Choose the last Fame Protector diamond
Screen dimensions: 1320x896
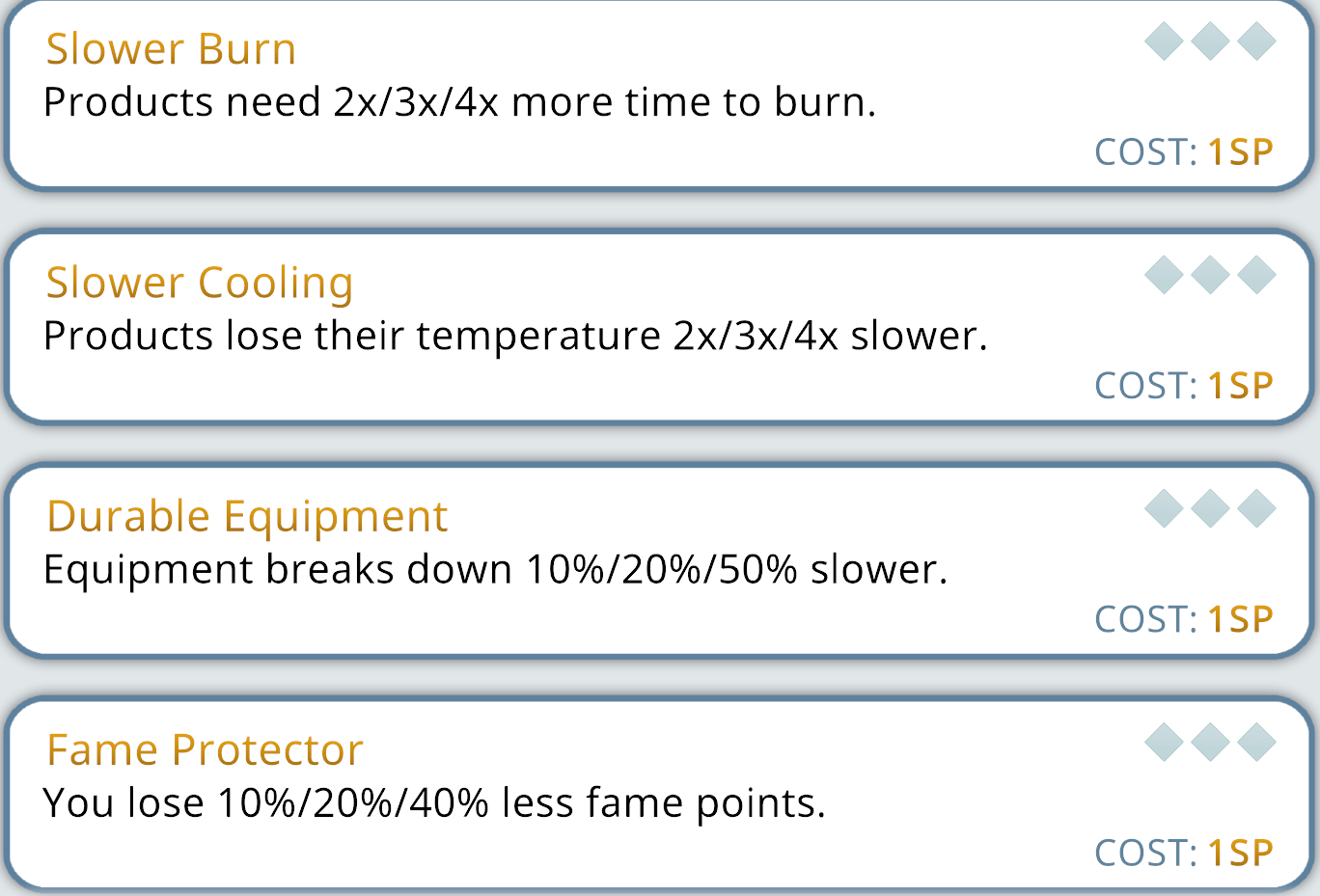(1256, 742)
